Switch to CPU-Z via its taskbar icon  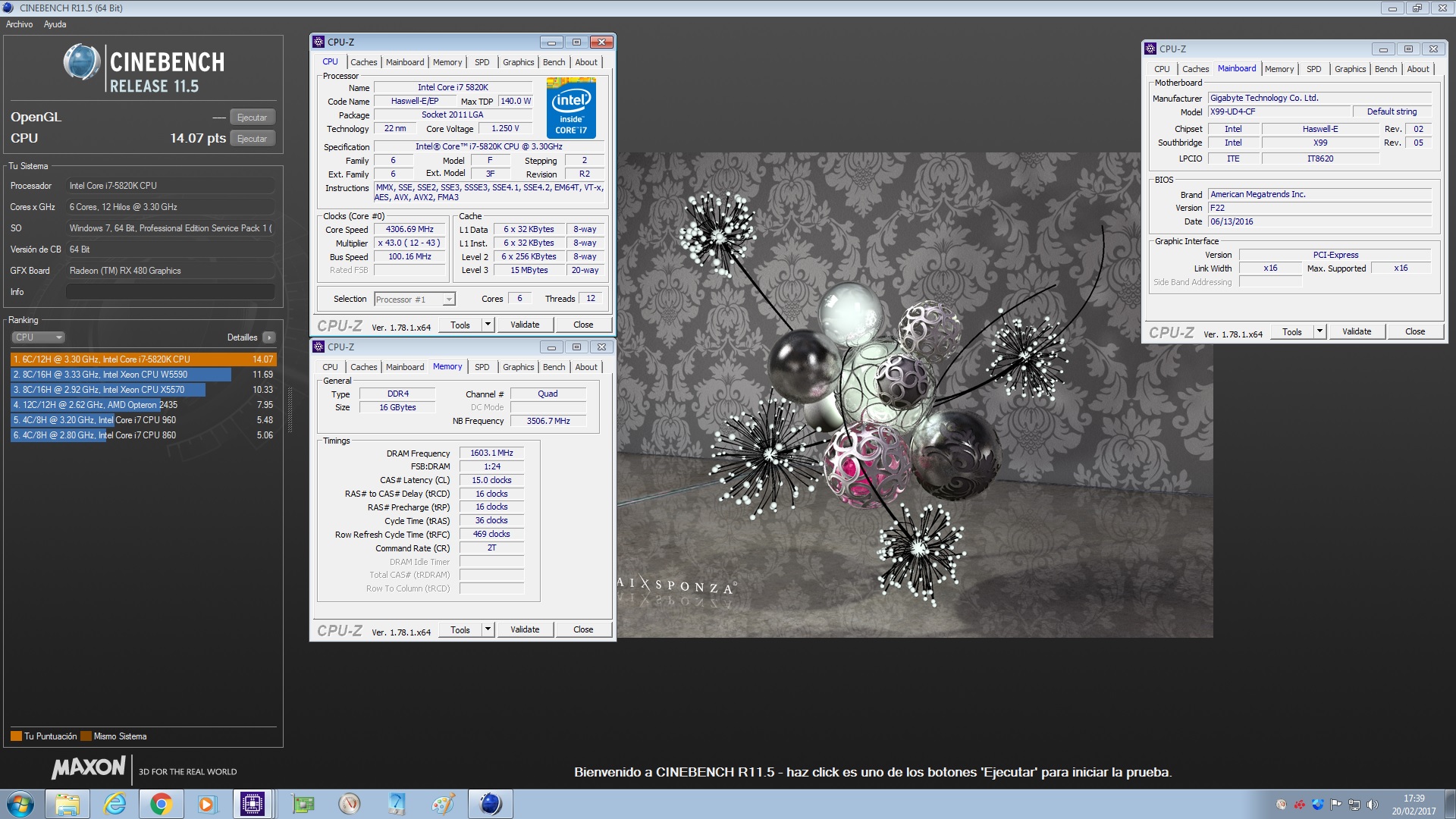pyautogui.click(x=252, y=804)
